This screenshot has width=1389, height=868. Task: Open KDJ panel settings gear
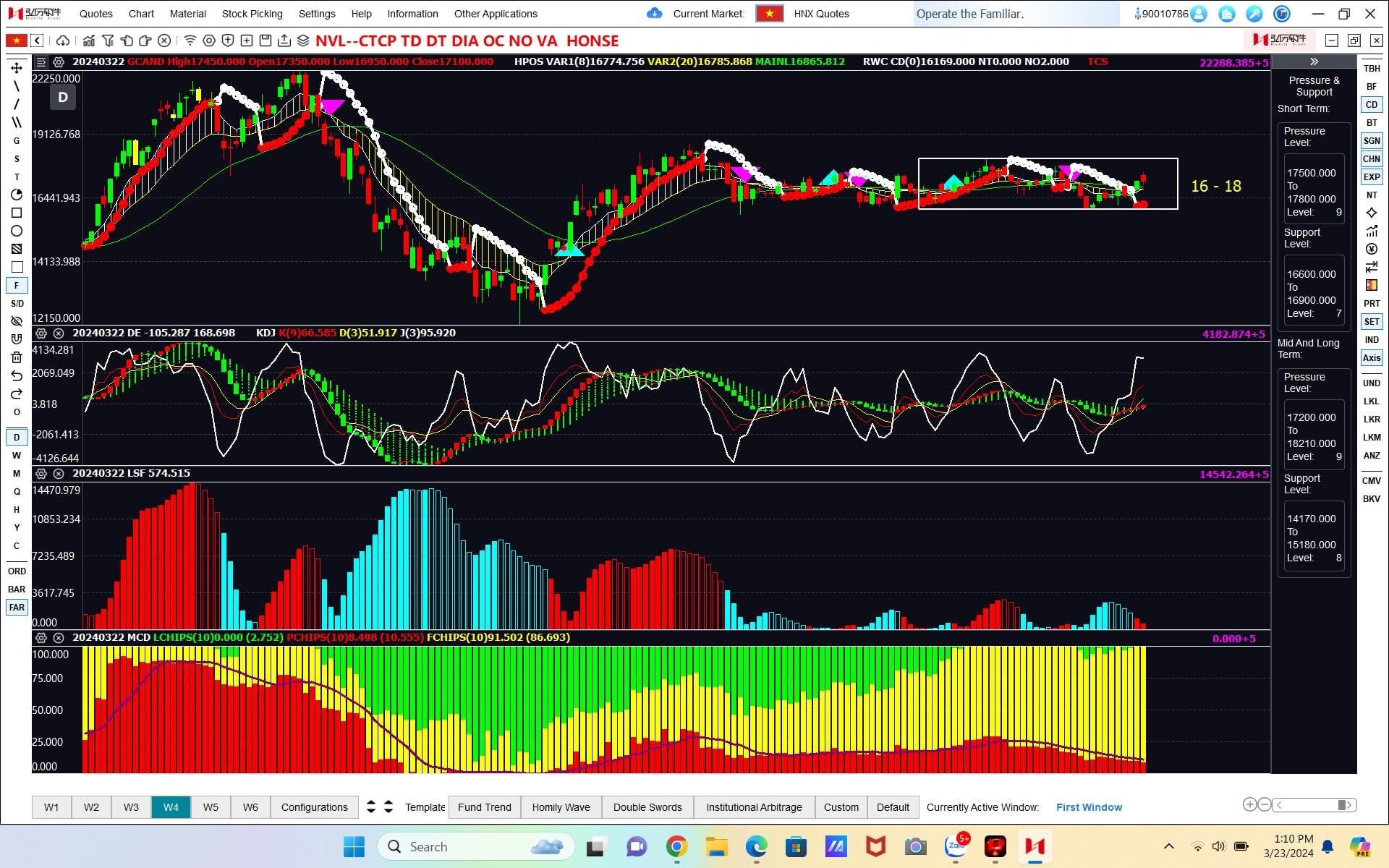41,333
